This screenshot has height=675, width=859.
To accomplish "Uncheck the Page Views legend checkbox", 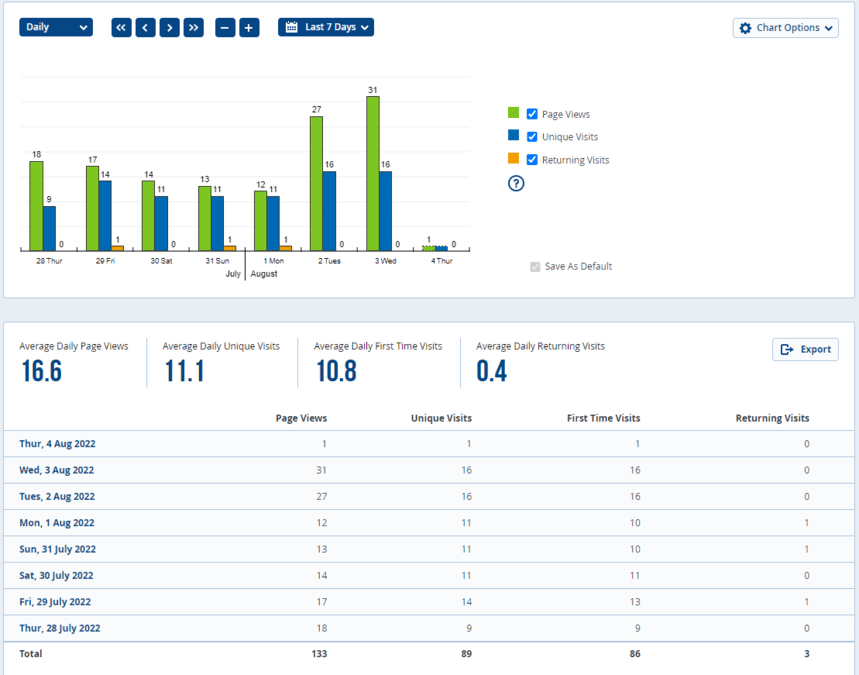I will (531, 113).
